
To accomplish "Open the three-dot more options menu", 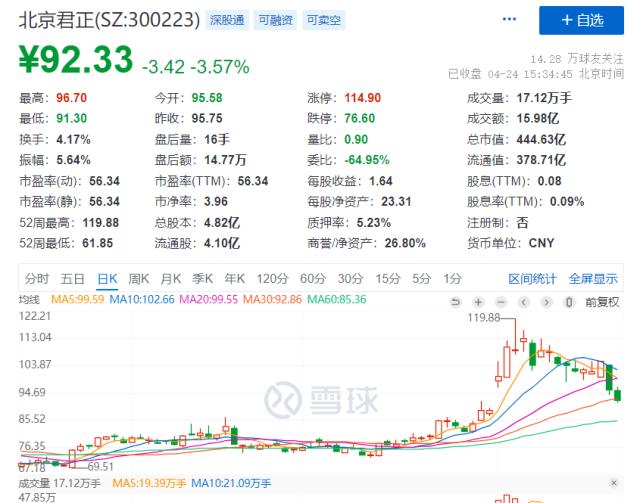I will coord(511,19).
